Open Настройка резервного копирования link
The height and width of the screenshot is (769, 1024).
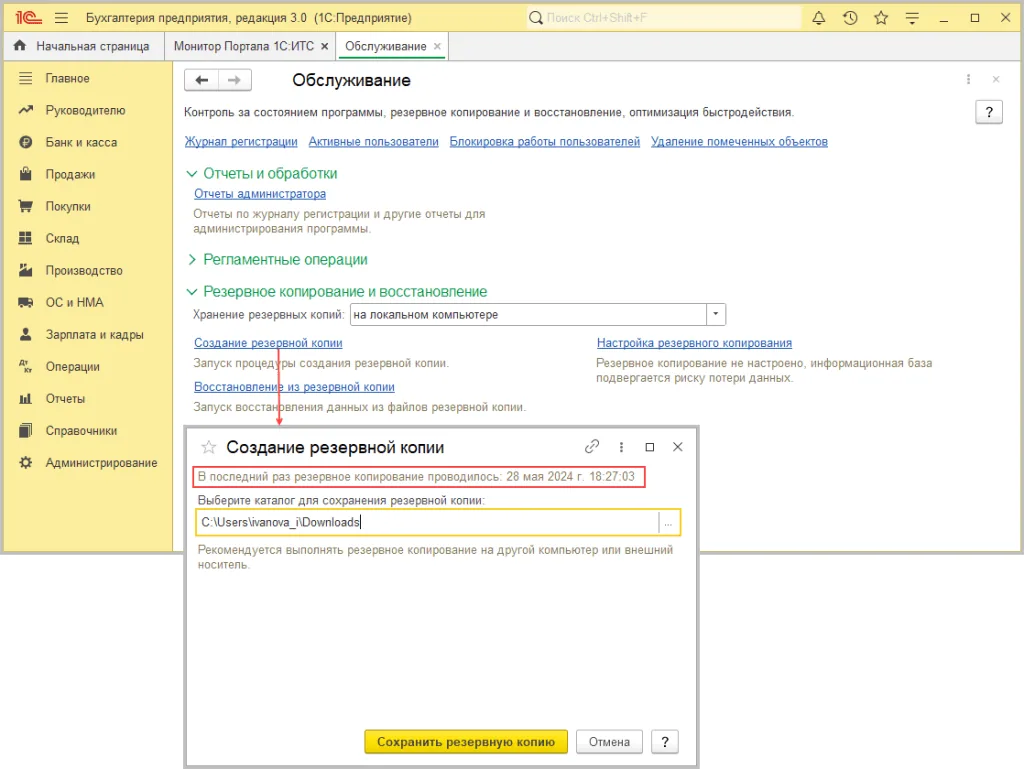tap(694, 343)
